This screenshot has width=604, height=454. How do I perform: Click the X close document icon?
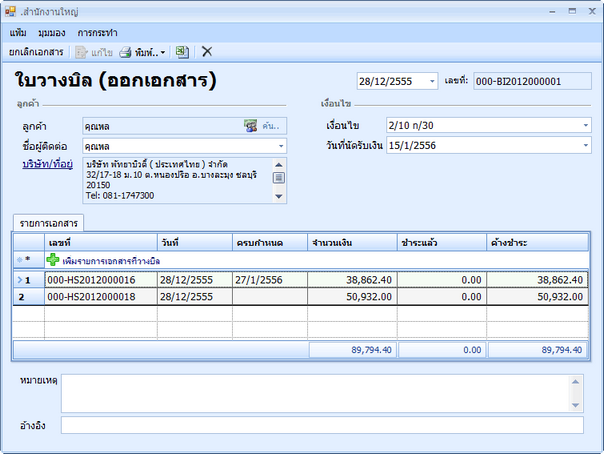(x=207, y=51)
